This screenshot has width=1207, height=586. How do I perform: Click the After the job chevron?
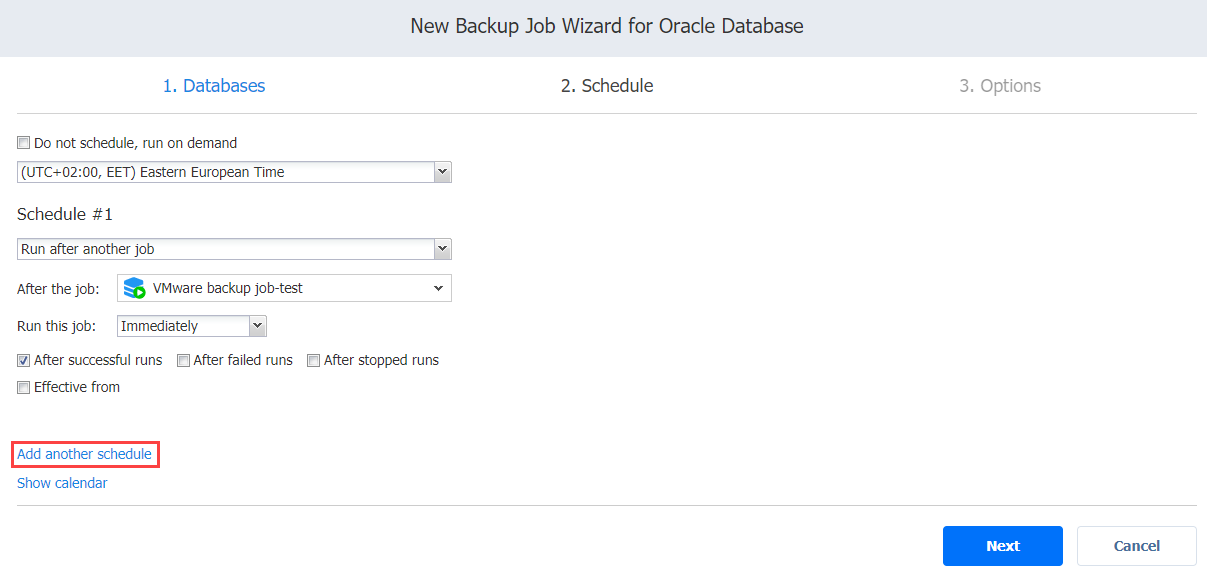(x=438, y=288)
